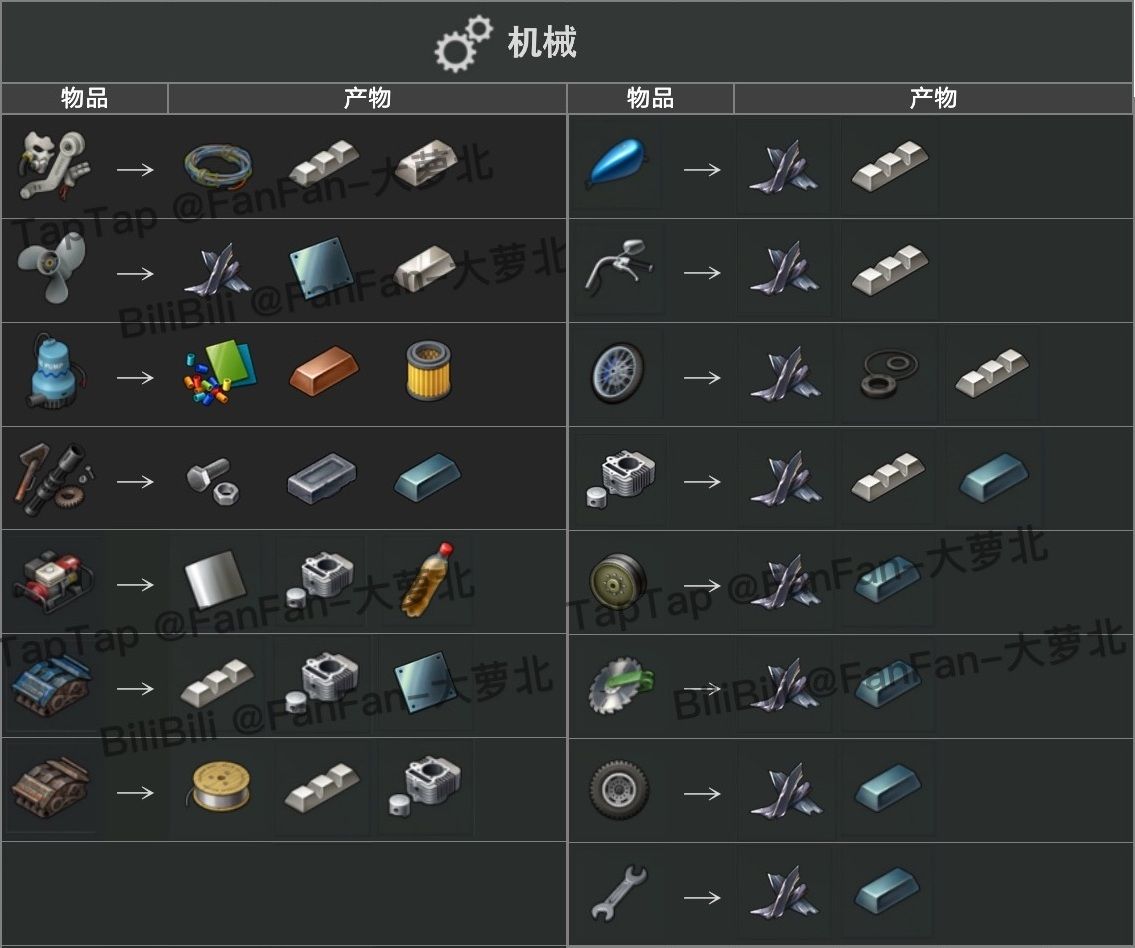Click the bolt and nut product

tap(214, 481)
